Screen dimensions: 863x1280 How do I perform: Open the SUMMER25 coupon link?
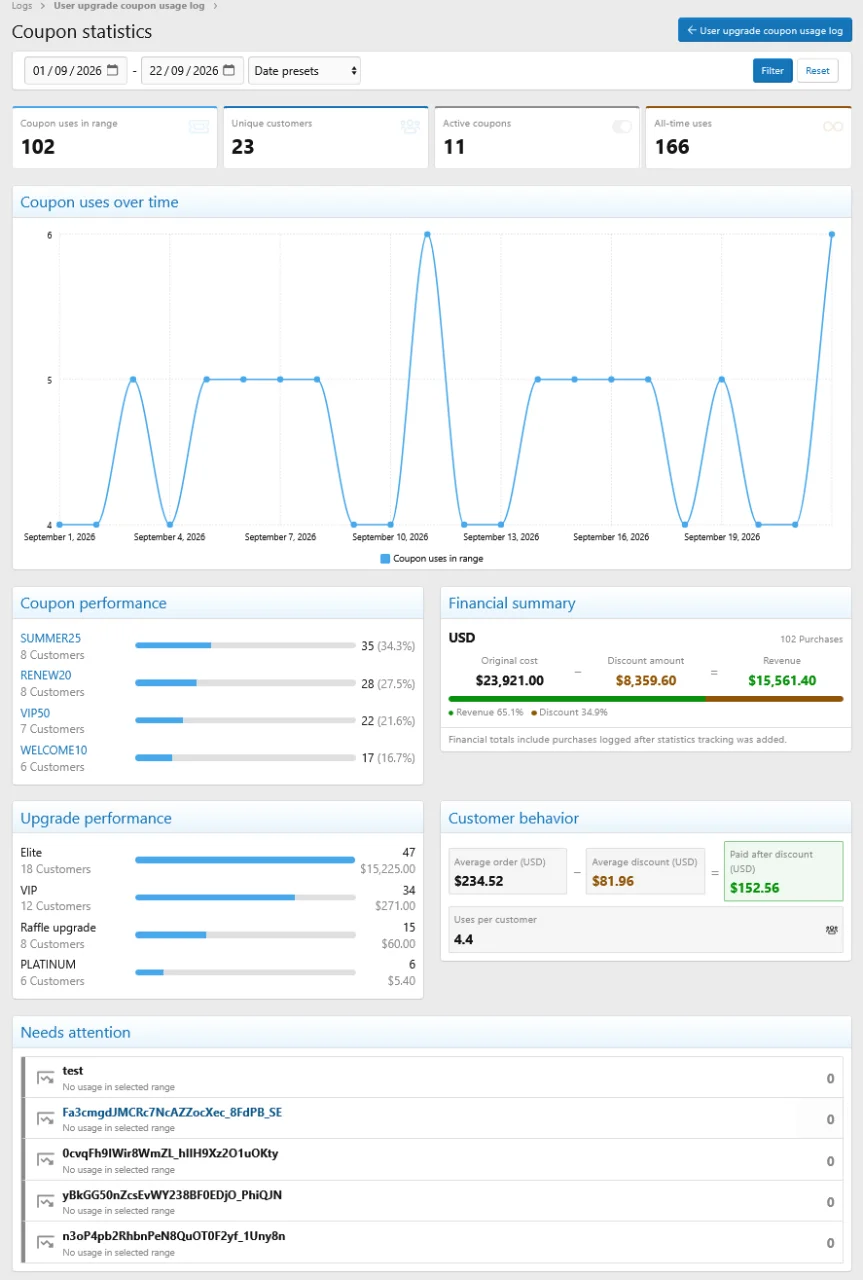tap(51, 638)
